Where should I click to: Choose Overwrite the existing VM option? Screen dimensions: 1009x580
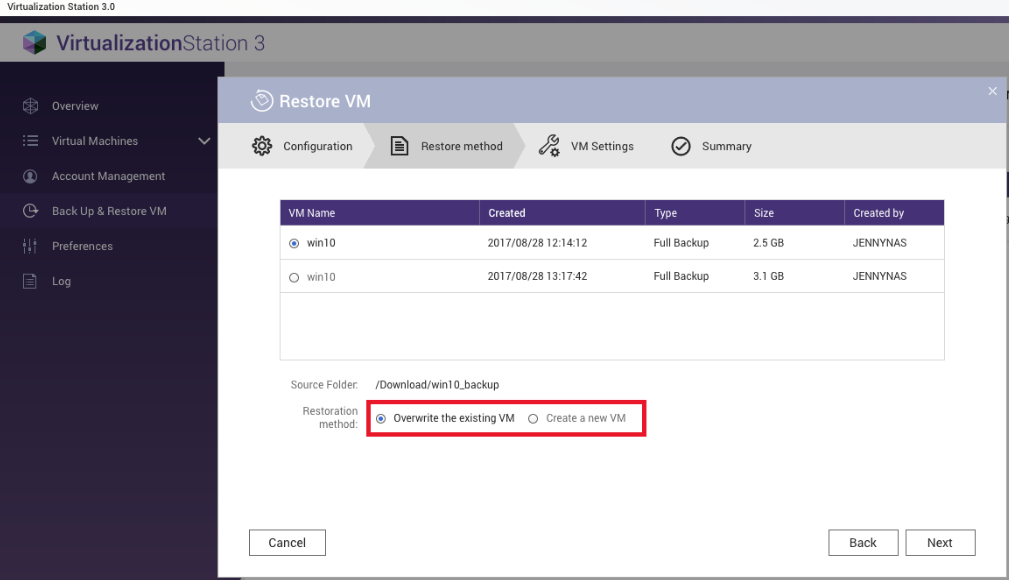tap(381, 418)
